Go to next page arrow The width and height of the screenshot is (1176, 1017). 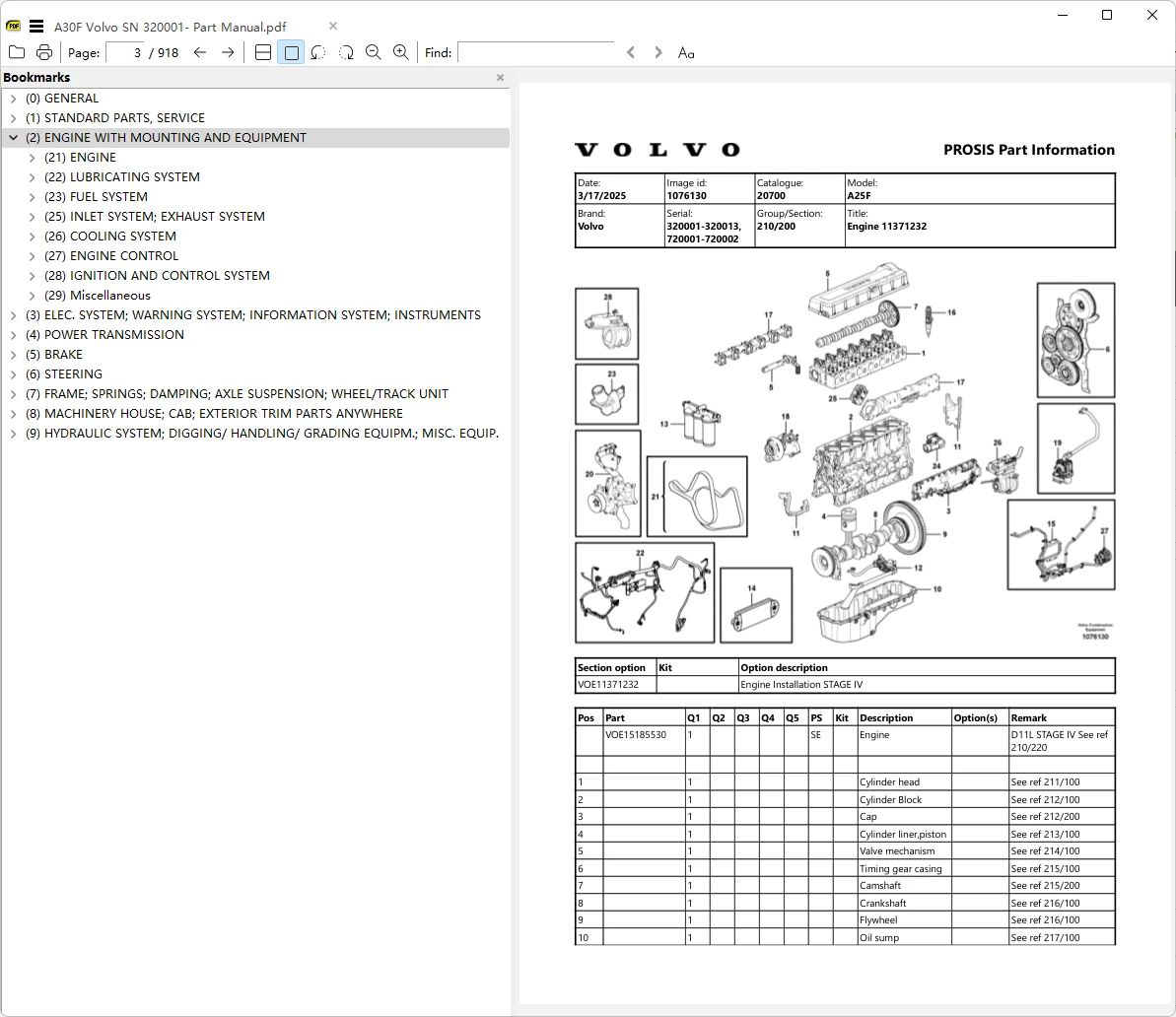point(228,52)
